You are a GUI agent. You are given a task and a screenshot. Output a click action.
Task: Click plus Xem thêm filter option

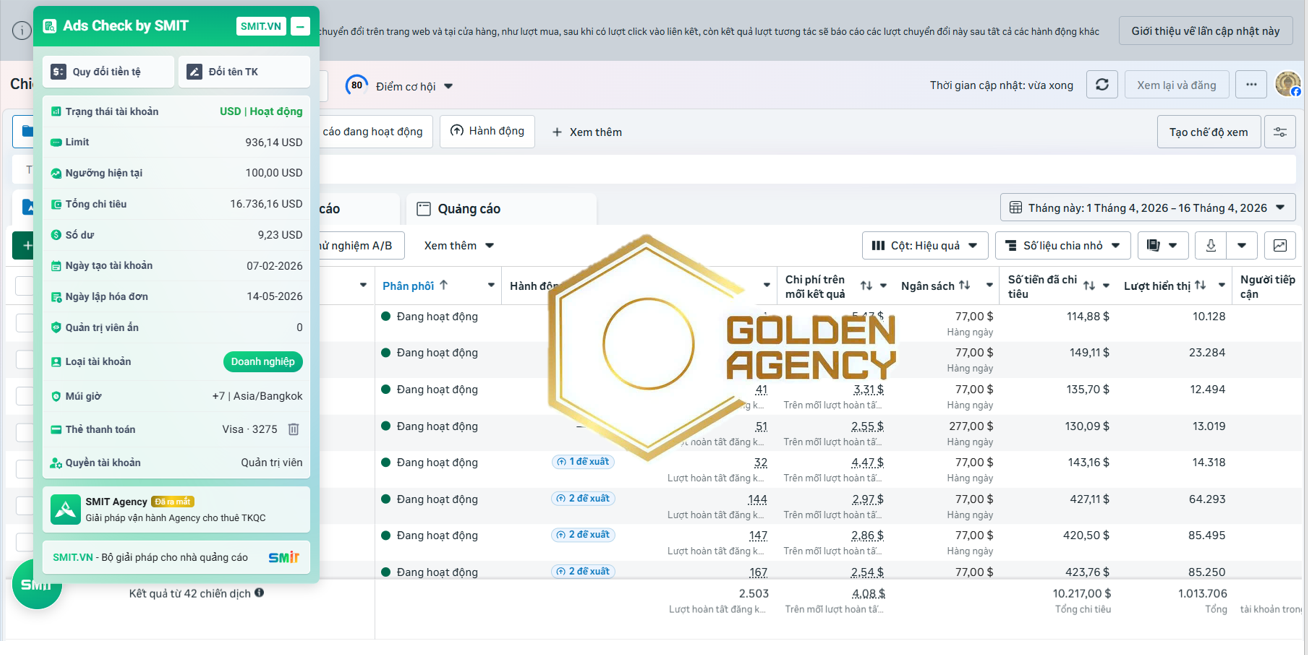(x=587, y=132)
